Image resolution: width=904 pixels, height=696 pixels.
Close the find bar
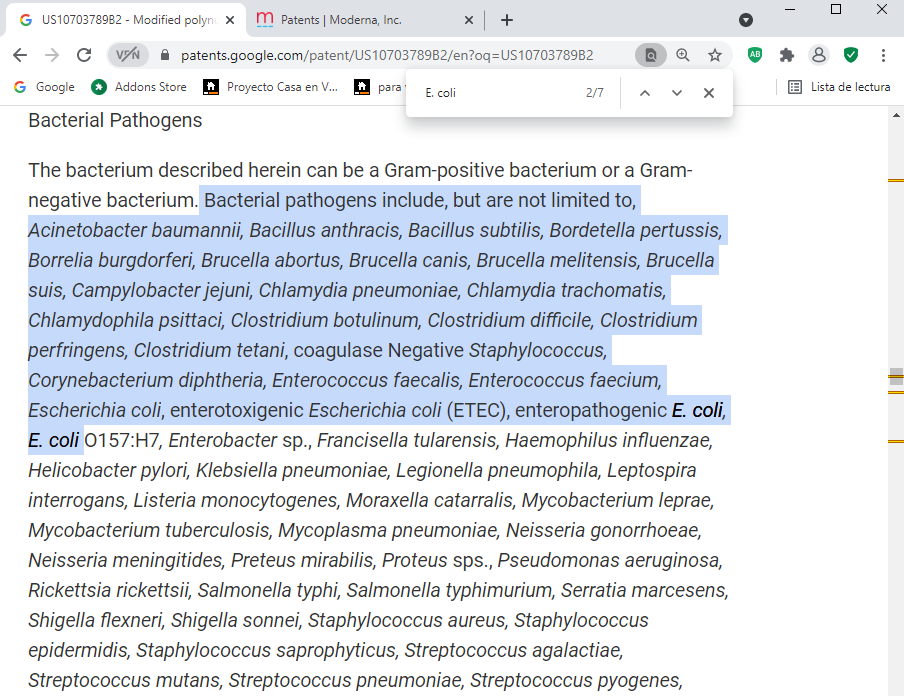(x=709, y=93)
